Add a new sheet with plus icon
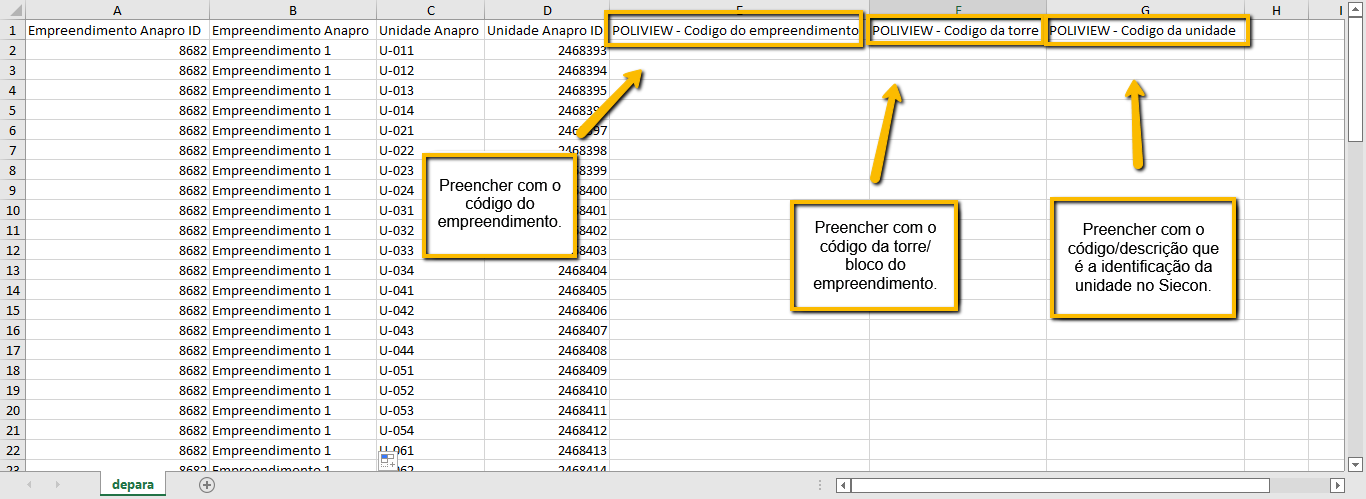The height and width of the screenshot is (499, 1366). [x=207, y=485]
